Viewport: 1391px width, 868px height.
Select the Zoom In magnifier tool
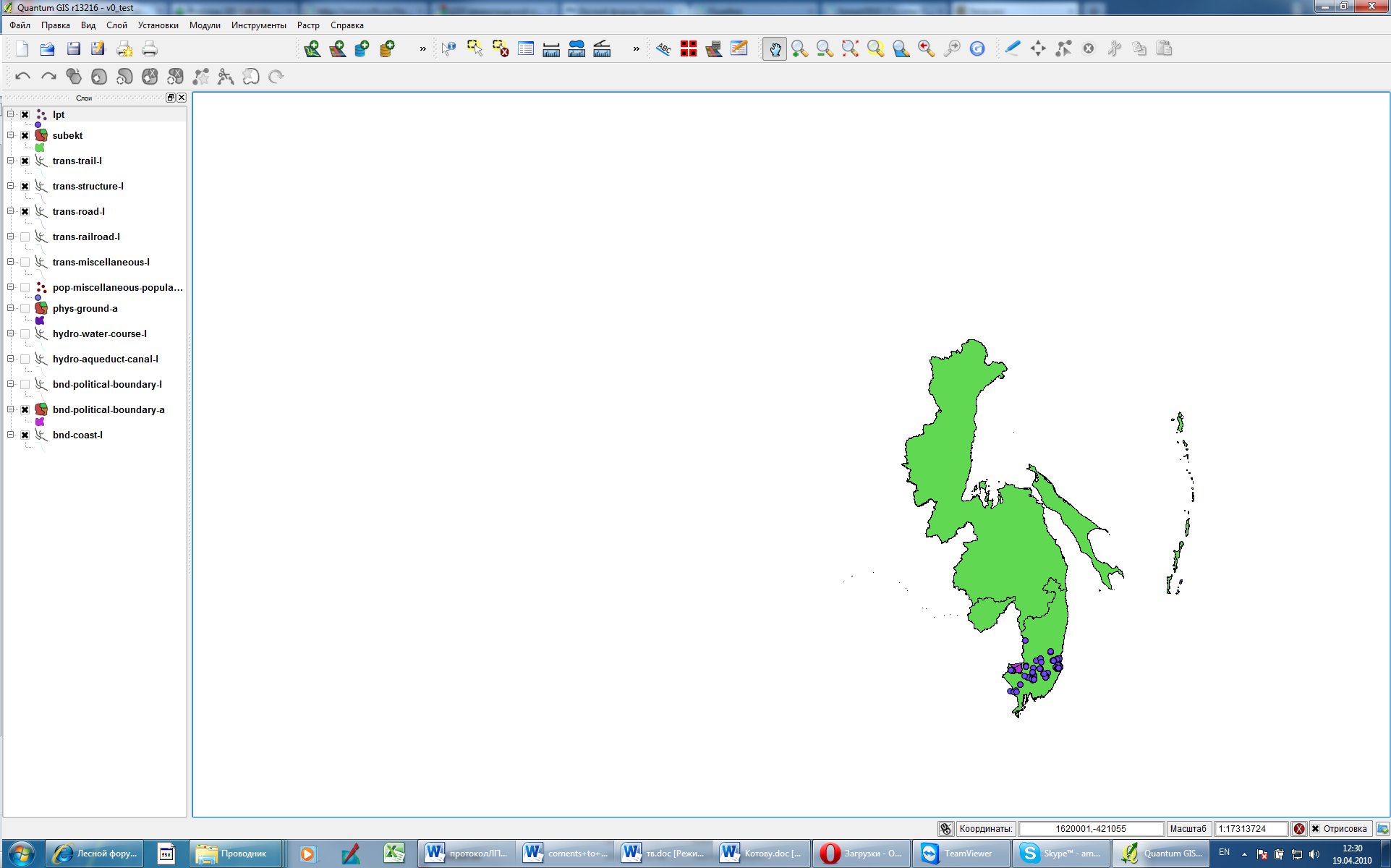click(x=799, y=49)
